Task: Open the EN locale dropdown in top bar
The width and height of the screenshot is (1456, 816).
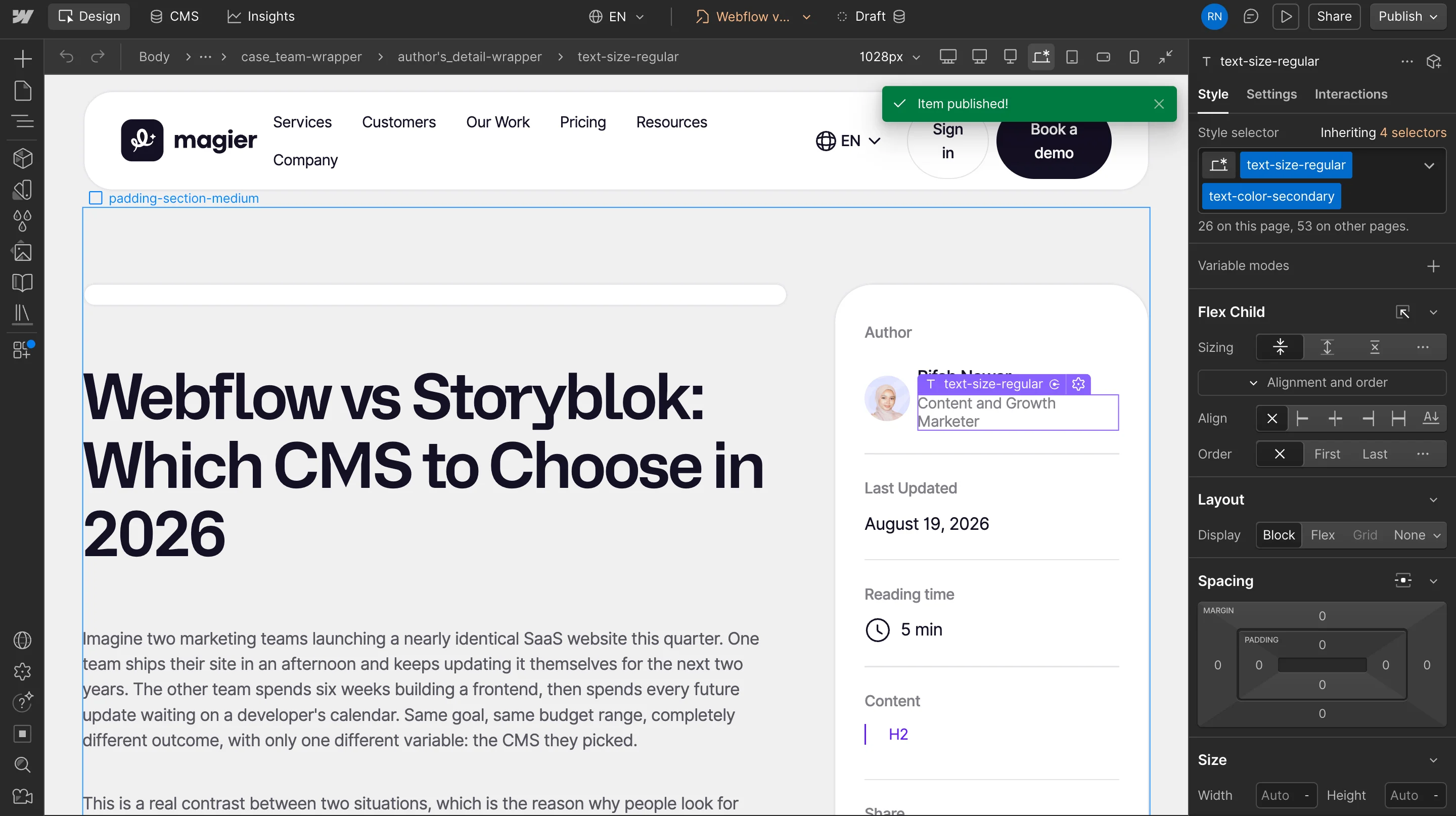Action: [617, 16]
